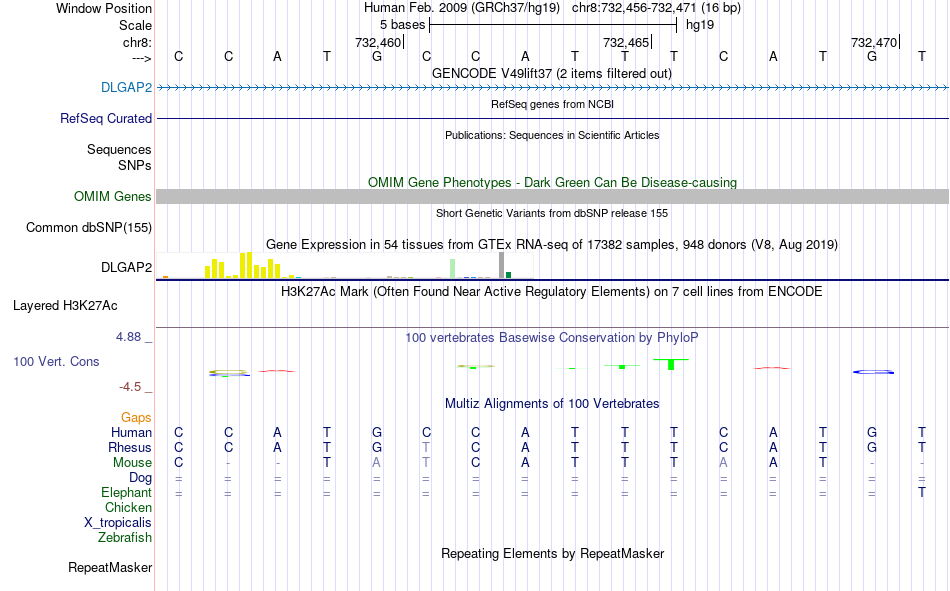The width and height of the screenshot is (950, 591).
Task: Click the 100 Vert. Cons label
Action: tap(56, 361)
